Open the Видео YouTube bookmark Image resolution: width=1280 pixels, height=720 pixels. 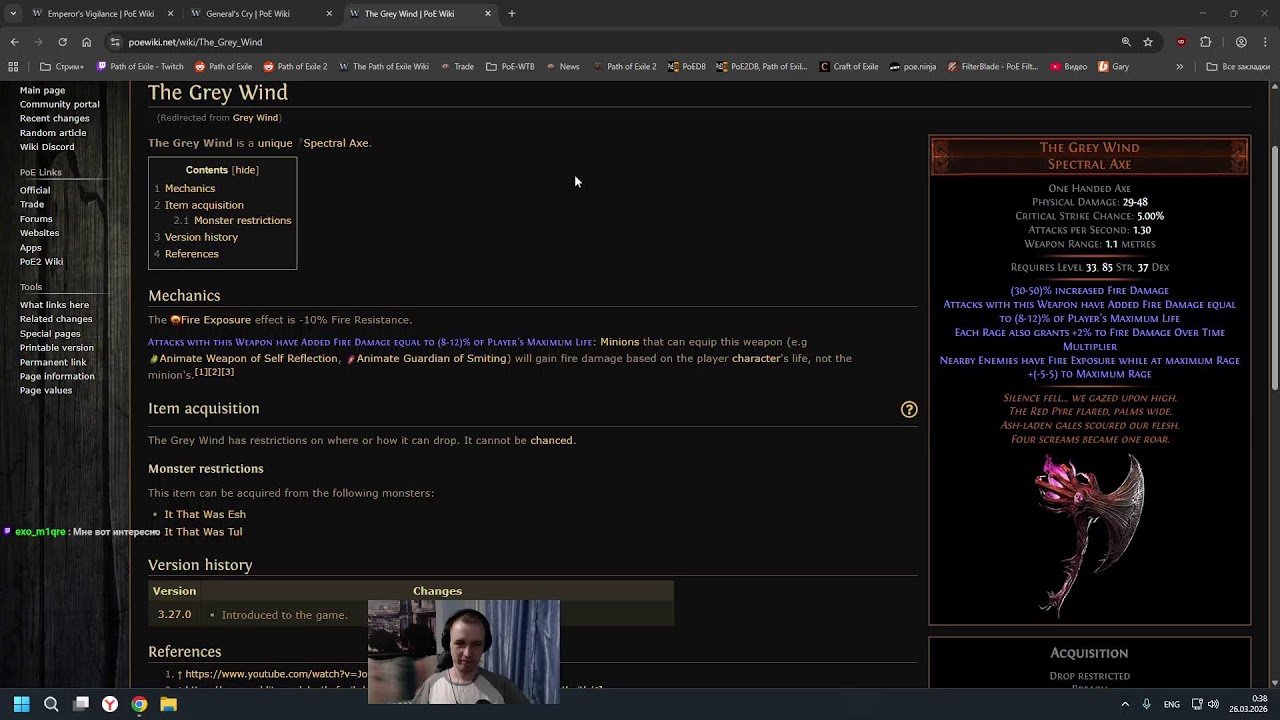(1069, 67)
